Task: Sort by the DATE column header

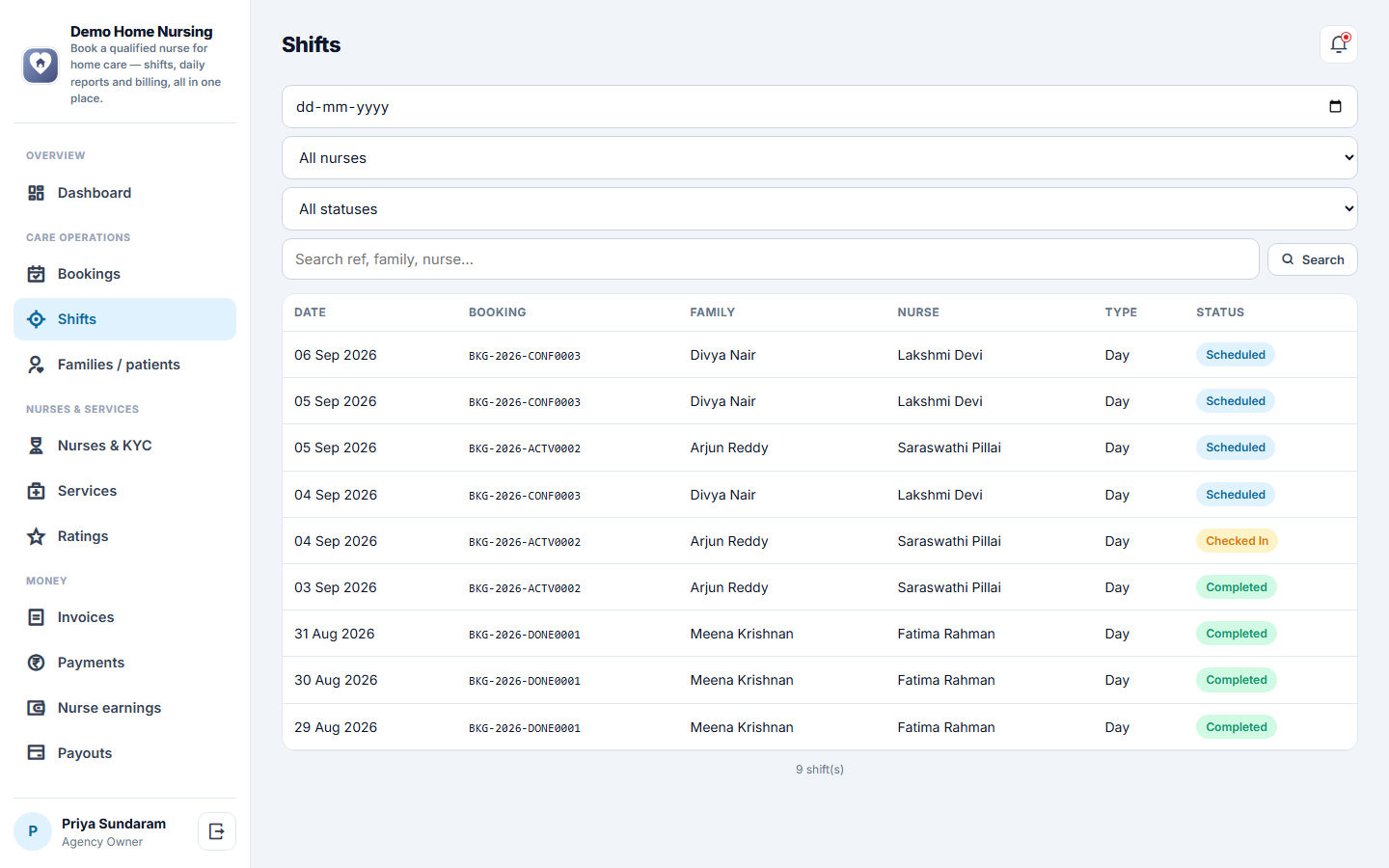Action: point(311,312)
